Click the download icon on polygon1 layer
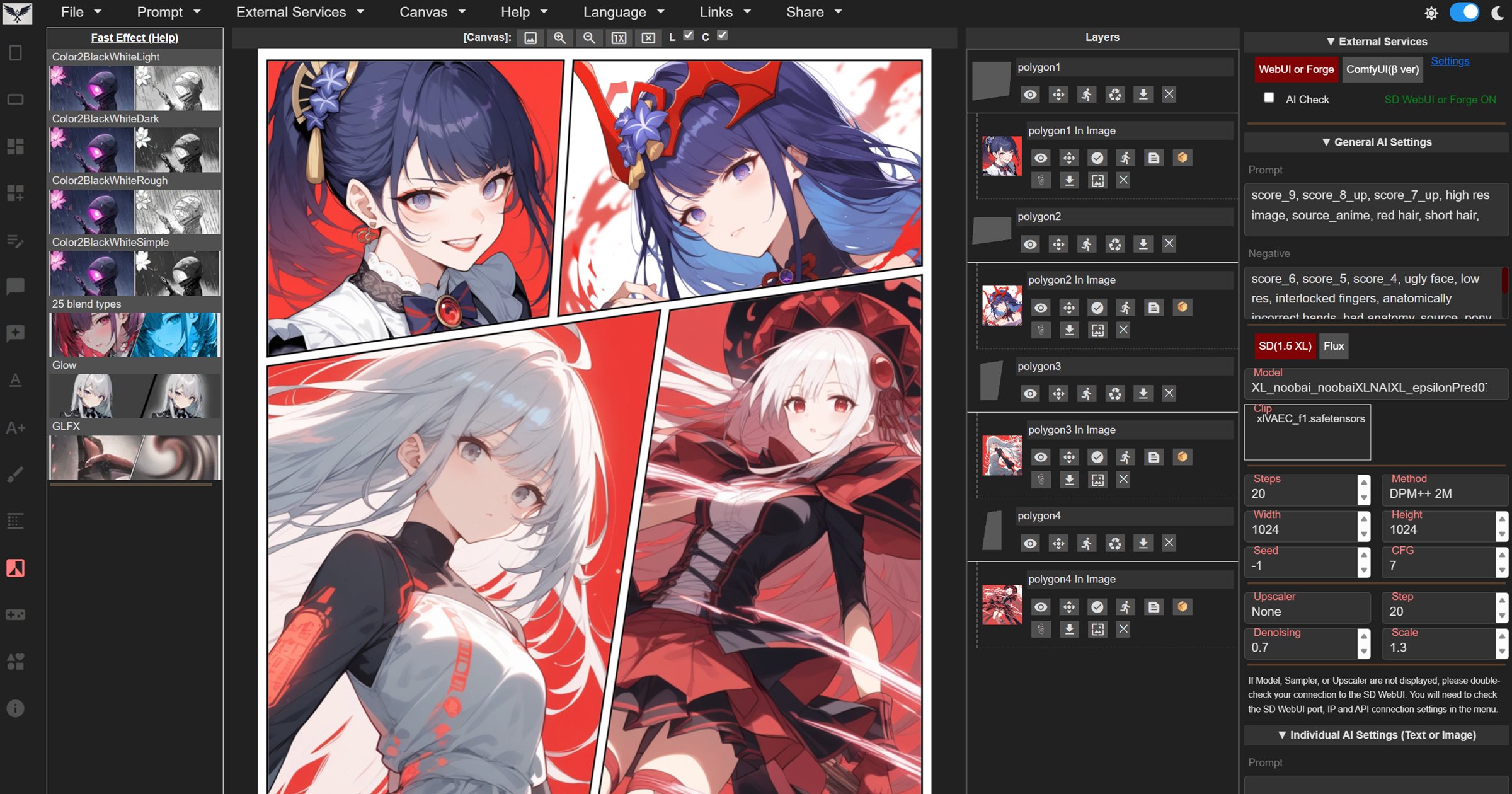1512x794 pixels. 1143,95
